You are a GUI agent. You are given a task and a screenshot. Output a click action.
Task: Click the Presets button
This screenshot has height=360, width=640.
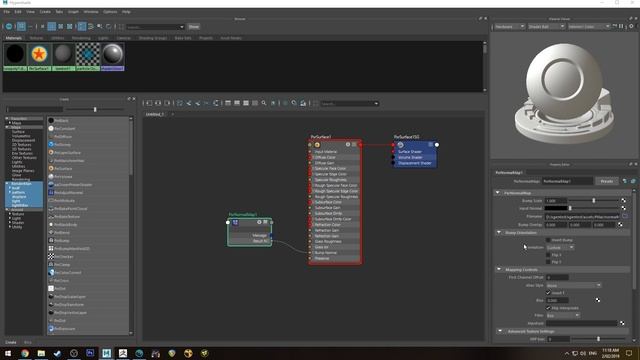click(x=607, y=181)
